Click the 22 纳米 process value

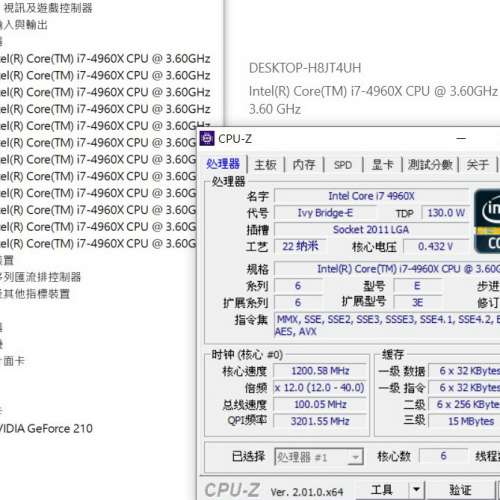click(x=300, y=246)
